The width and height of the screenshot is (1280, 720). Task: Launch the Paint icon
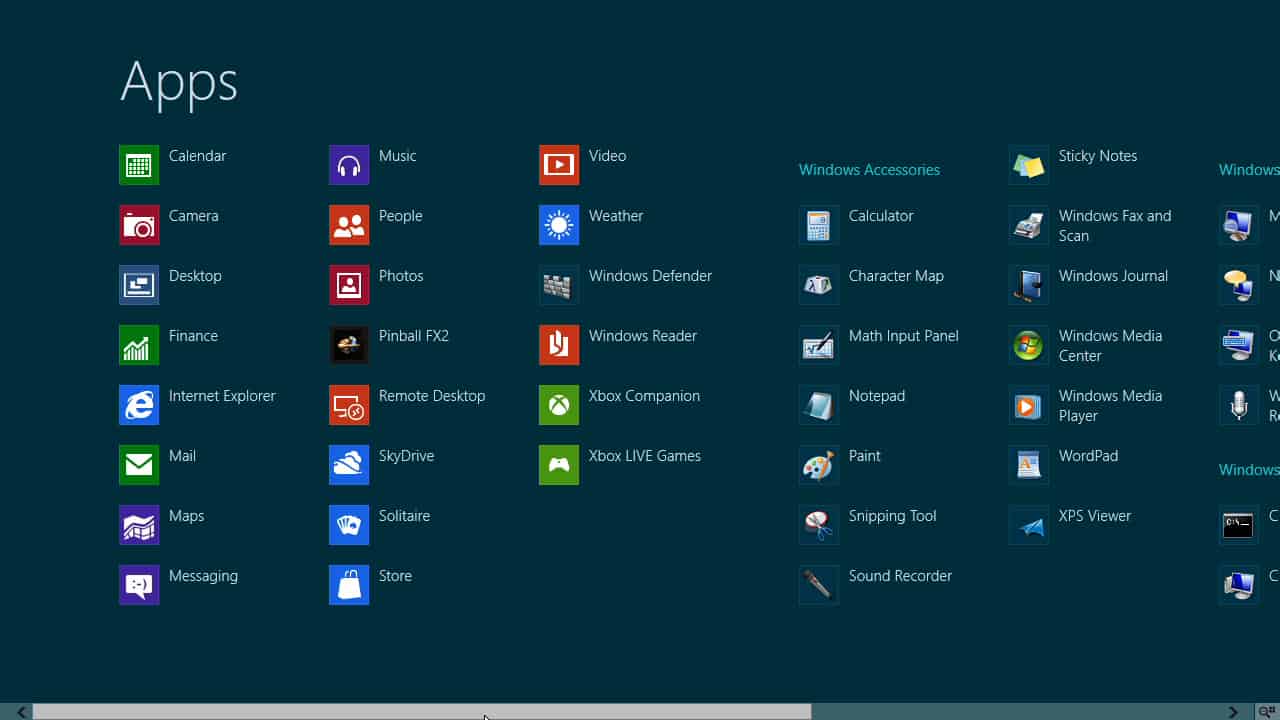tap(819, 465)
